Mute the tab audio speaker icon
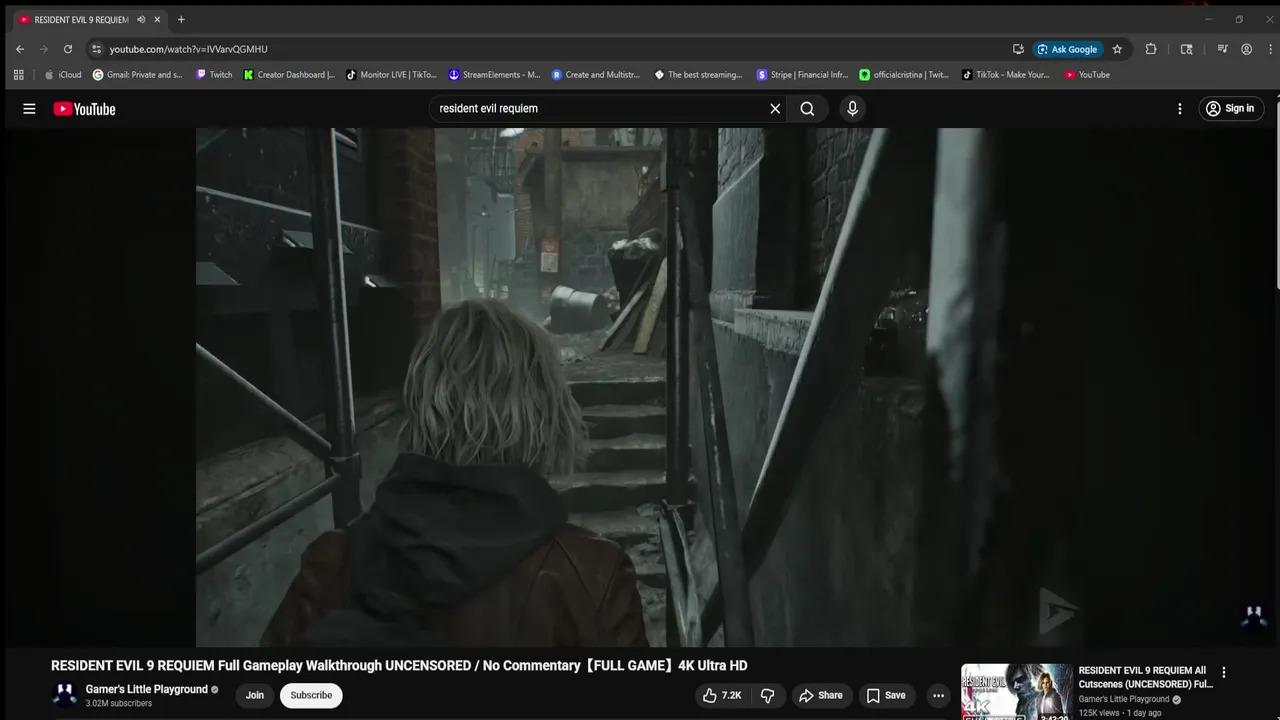Image resolution: width=1280 pixels, height=720 pixels. (141, 20)
